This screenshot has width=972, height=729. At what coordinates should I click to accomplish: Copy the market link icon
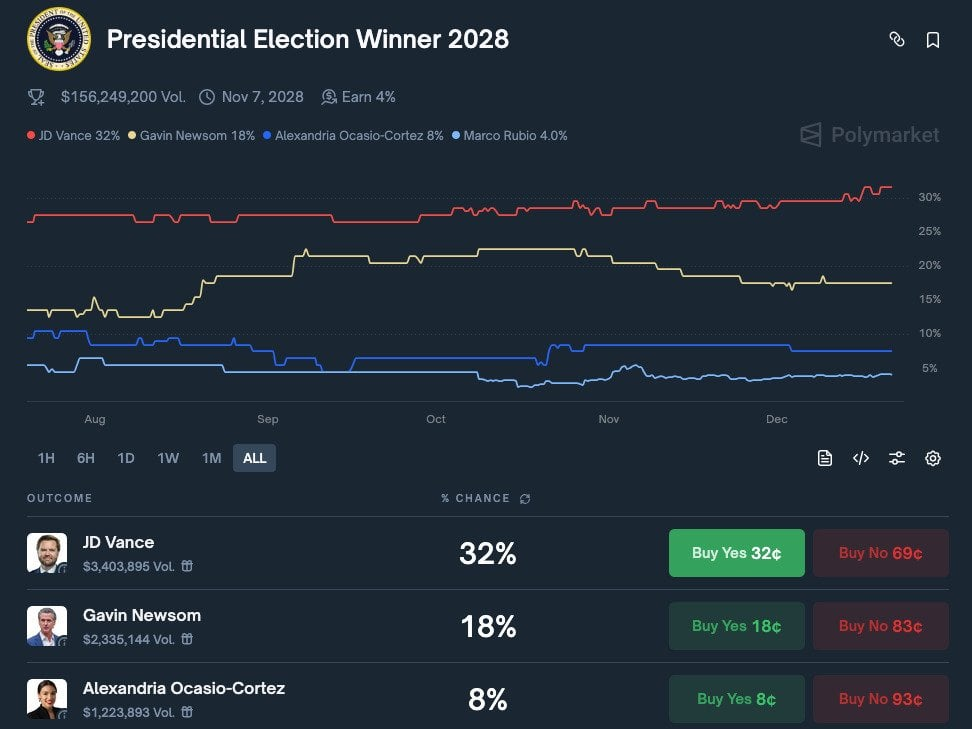click(897, 40)
